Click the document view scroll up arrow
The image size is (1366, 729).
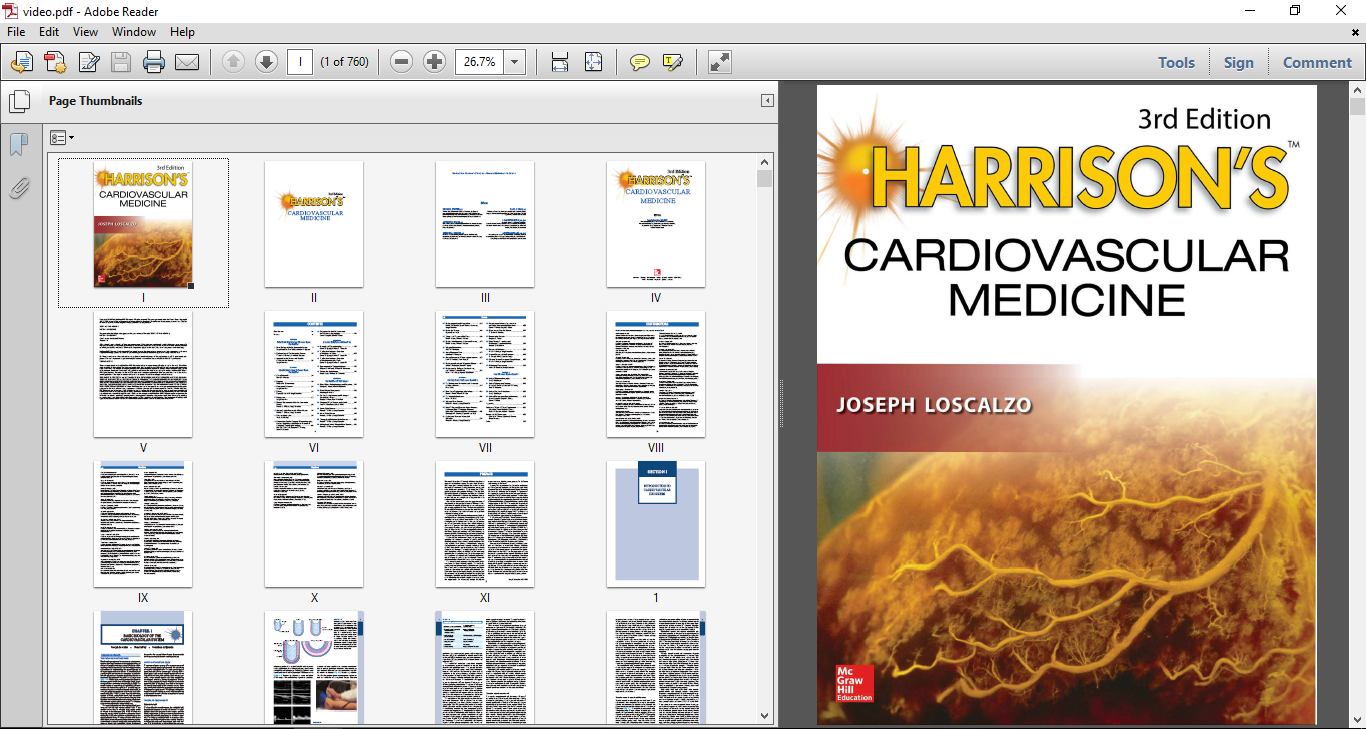coord(1357,90)
